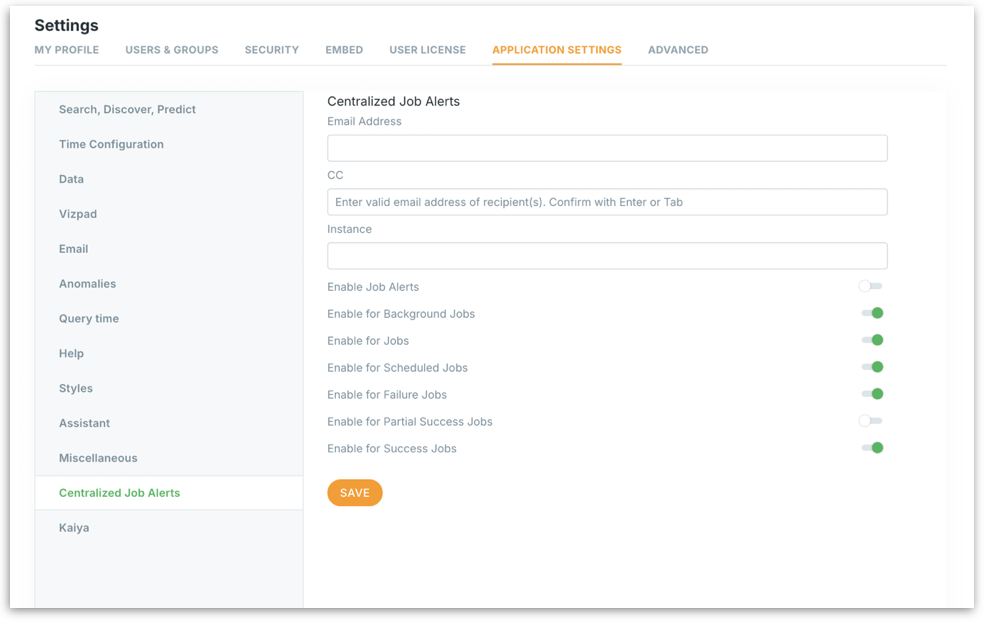Focus the CC recipients field
This screenshot has width=984, height=622.
607,202
